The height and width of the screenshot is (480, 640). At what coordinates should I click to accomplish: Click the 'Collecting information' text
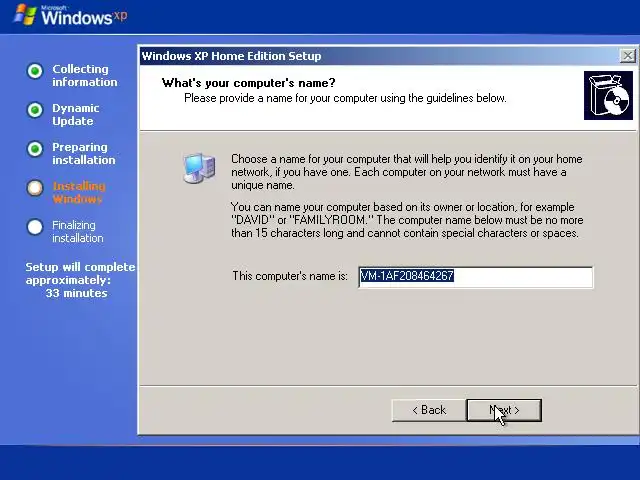[84, 76]
